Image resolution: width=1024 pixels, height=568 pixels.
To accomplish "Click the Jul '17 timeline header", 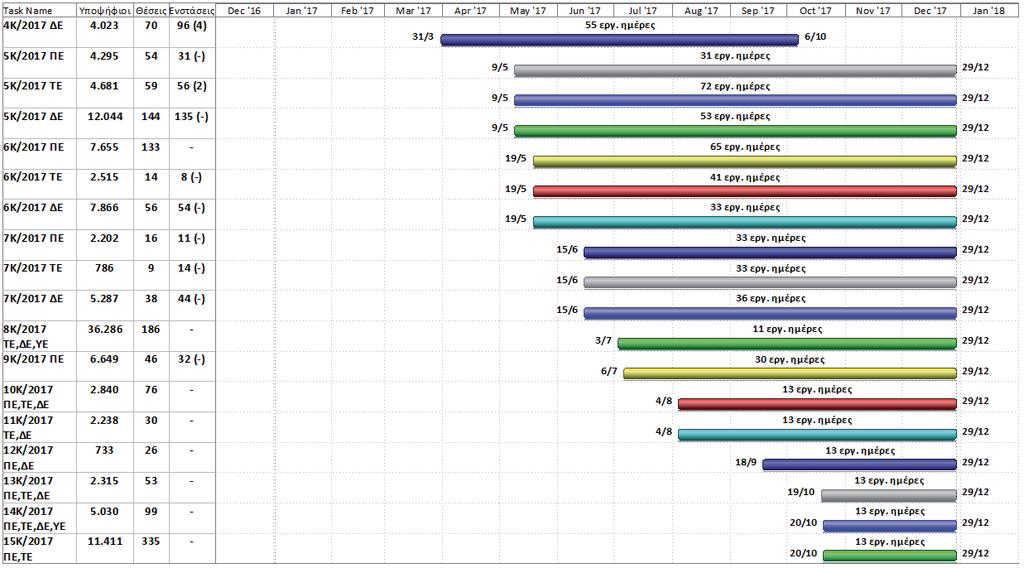I will tap(643, 10).
